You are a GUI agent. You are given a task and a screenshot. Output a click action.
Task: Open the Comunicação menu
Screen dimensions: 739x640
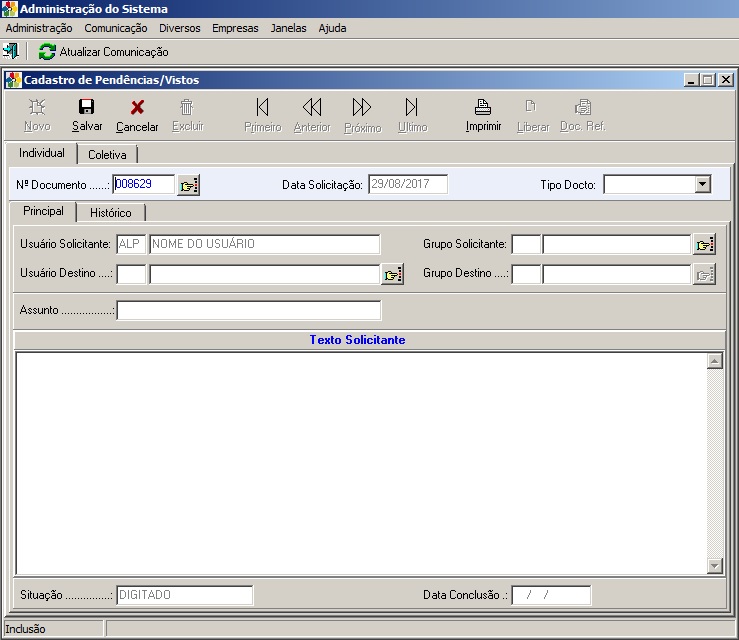pos(116,28)
